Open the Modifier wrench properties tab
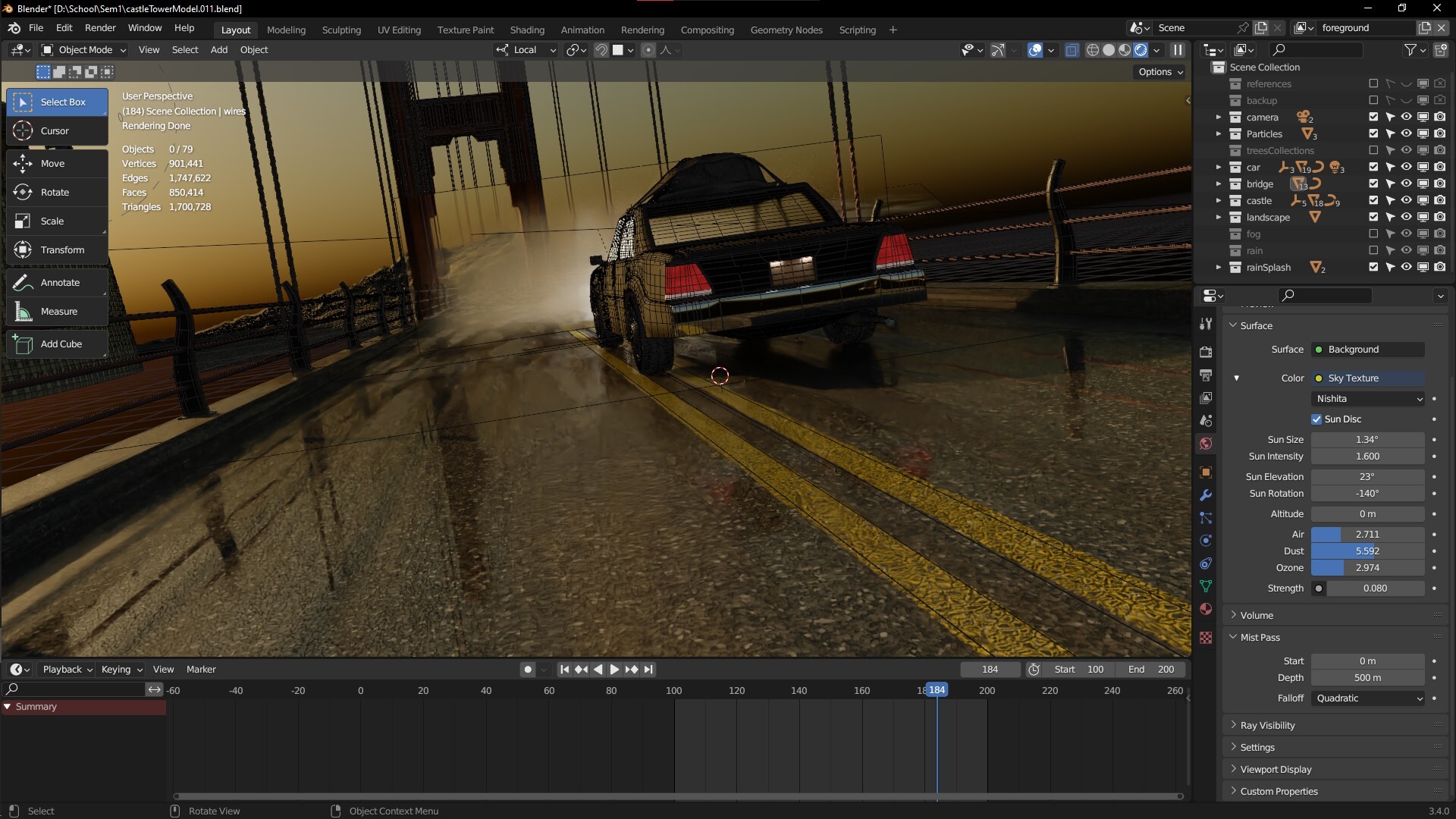The image size is (1456, 819). (x=1206, y=495)
